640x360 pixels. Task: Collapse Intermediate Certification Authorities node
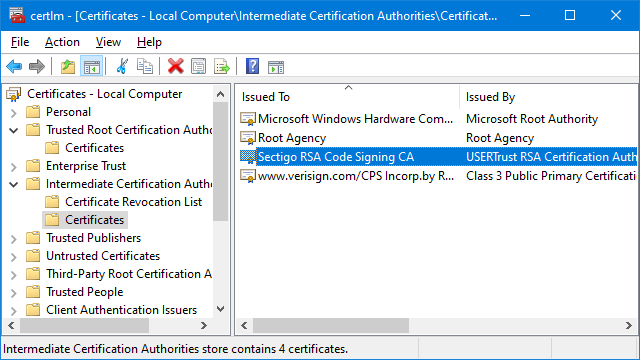(x=13, y=184)
